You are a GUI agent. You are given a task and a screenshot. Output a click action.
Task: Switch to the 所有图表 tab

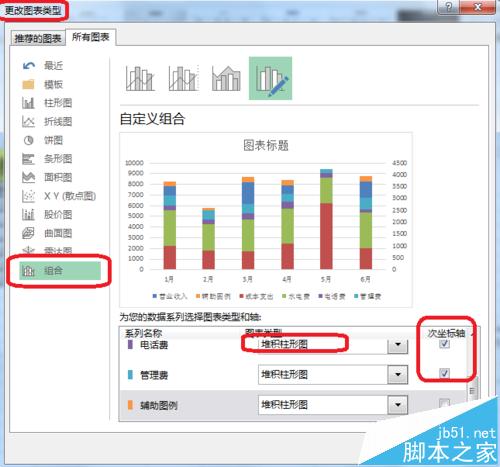pyautogui.click(x=91, y=37)
